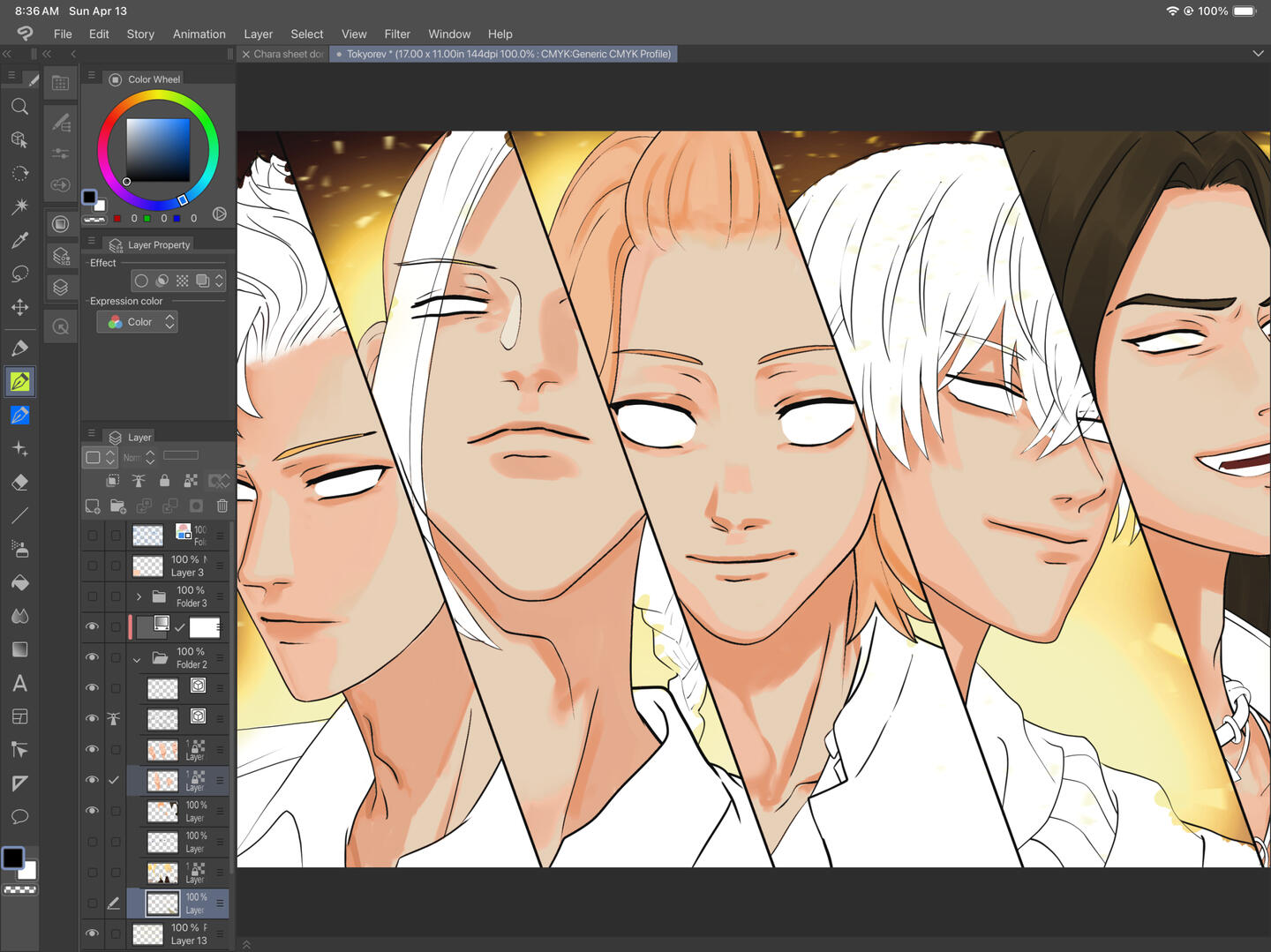
Task: Open the Animation menu
Action: click(199, 34)
